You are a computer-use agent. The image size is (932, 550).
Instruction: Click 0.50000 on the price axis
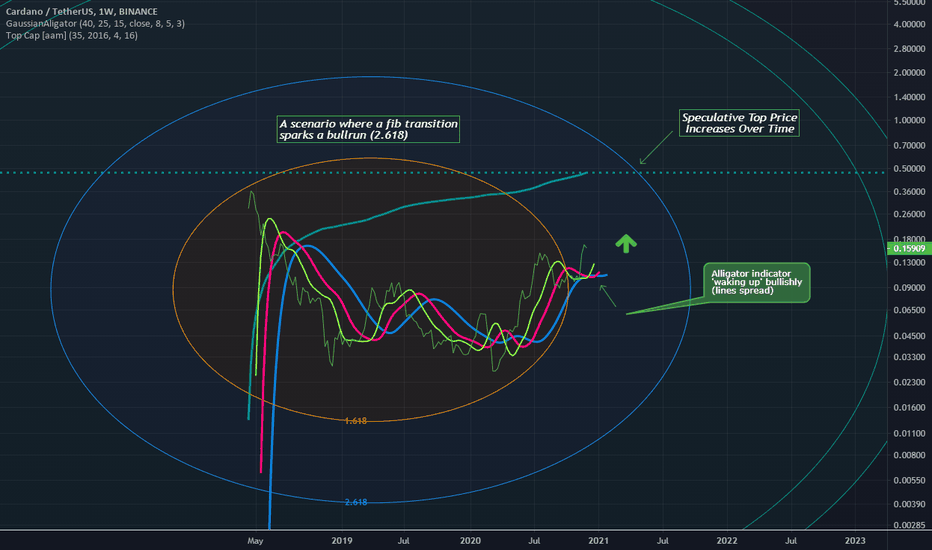[x=909, y=169]
